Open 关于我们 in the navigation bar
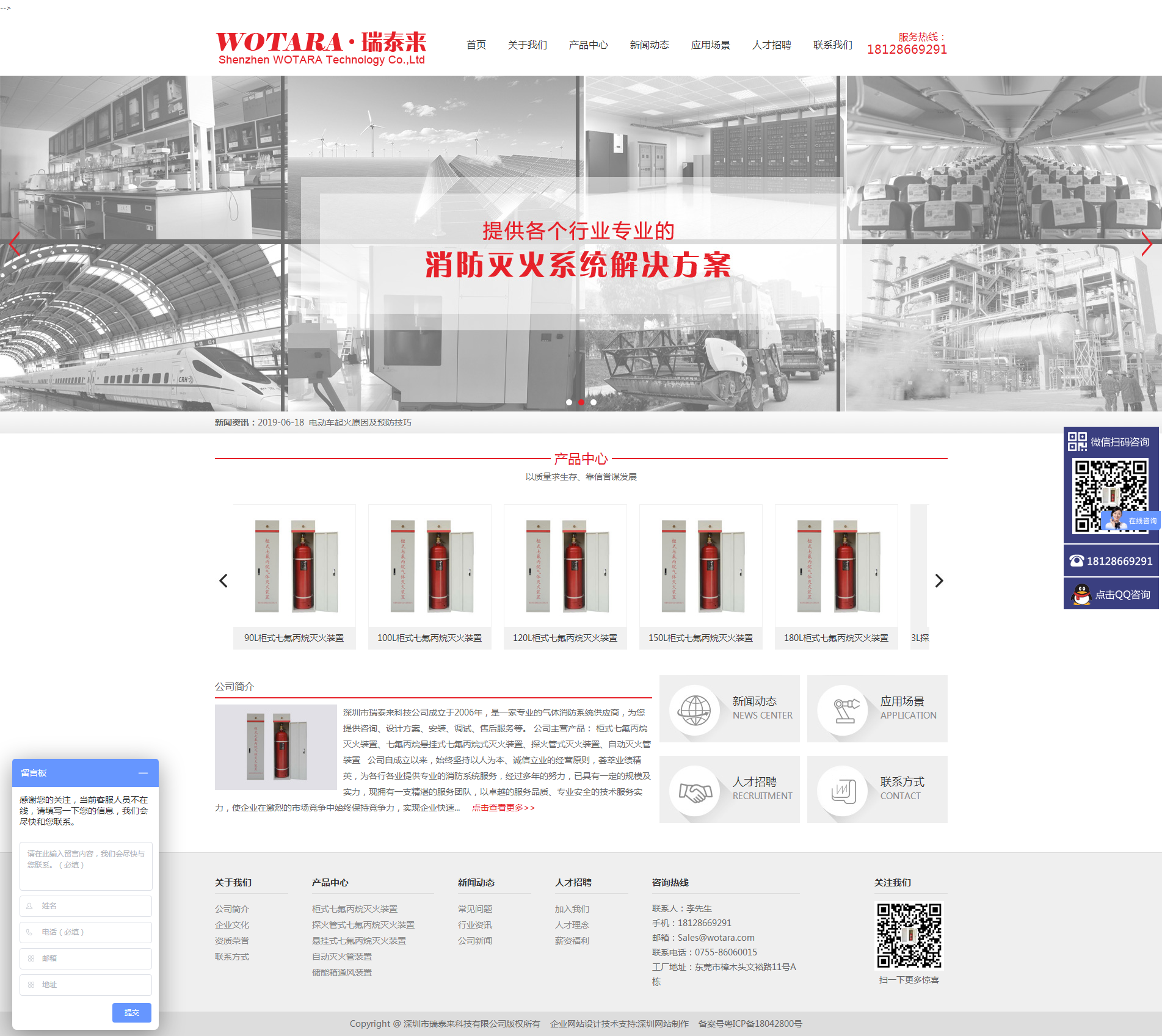 point(527,45)
